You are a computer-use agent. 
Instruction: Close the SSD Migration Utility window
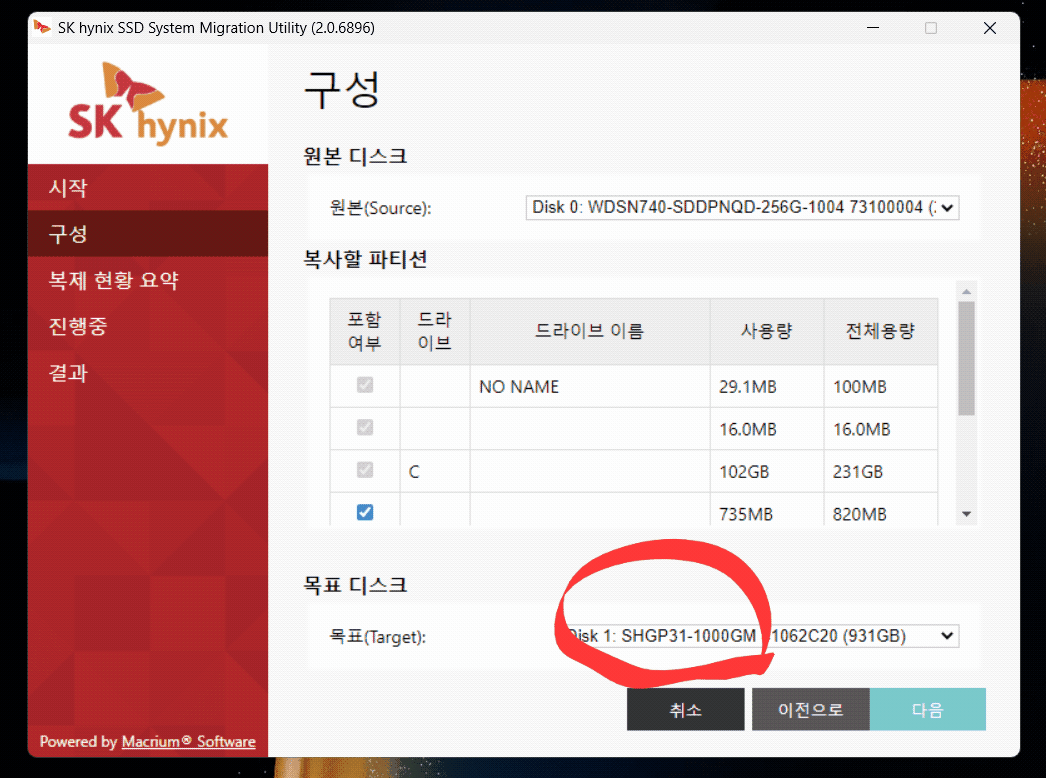pyautogui.click(x=990, y=28)
